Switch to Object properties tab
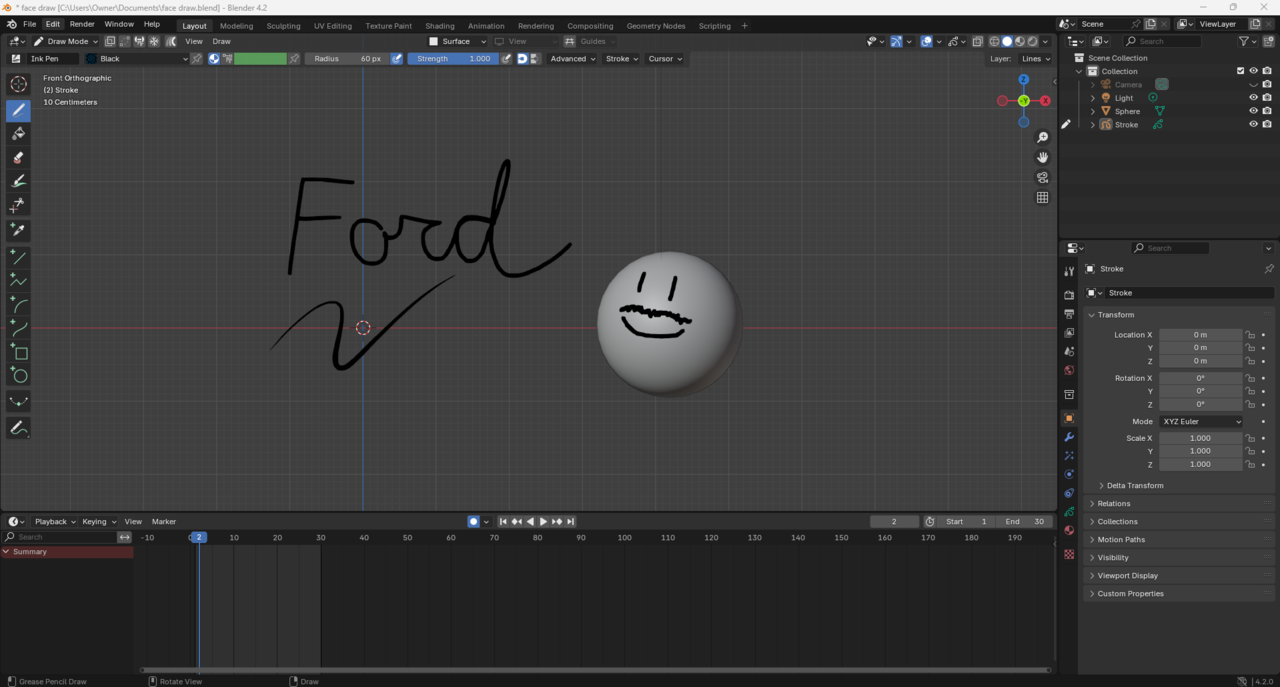The width and height of the screenshot is (1280, 687). click(1067, 417)
